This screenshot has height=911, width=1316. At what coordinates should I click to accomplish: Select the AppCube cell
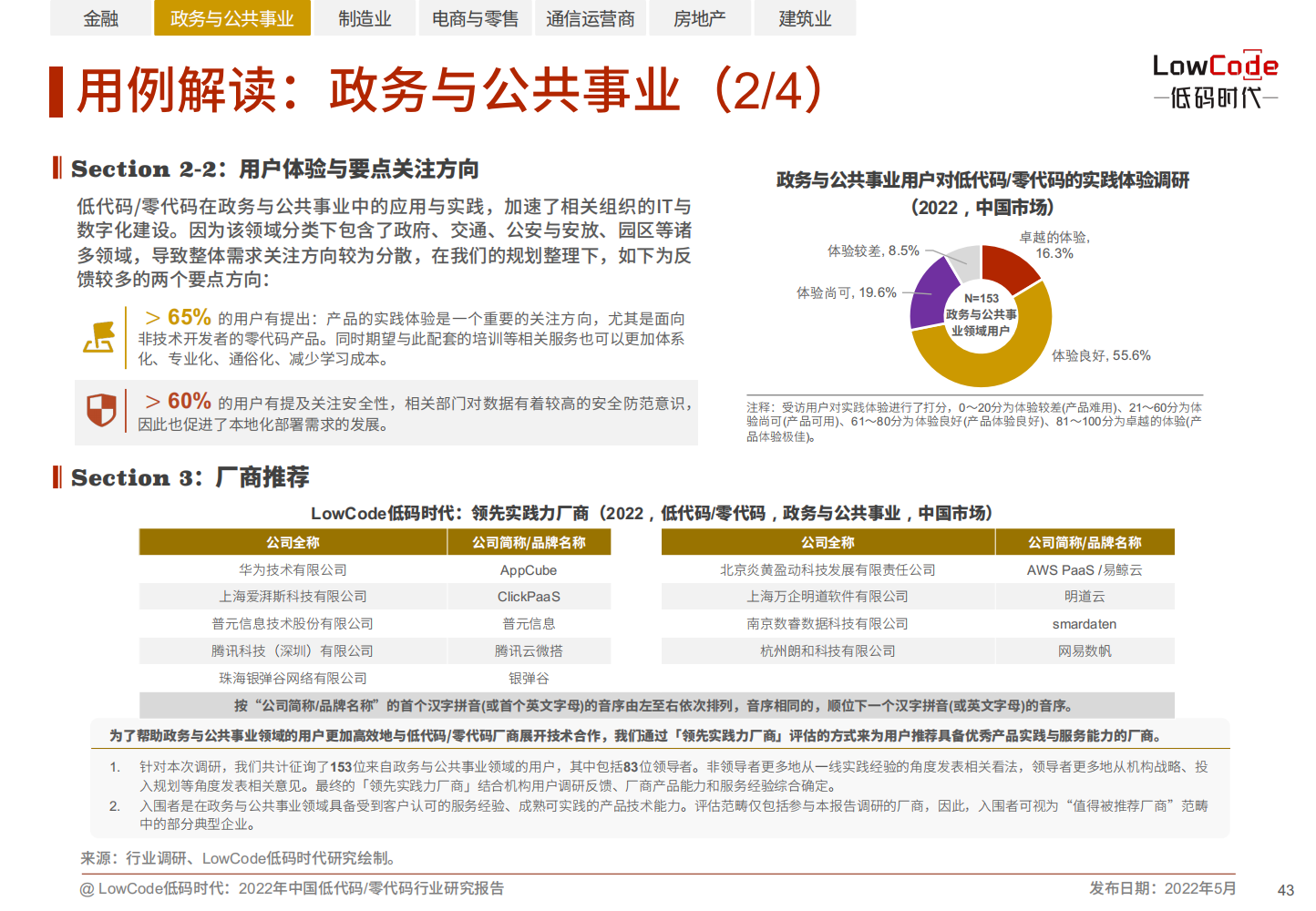pyautogui.click(x=529, y=569)
